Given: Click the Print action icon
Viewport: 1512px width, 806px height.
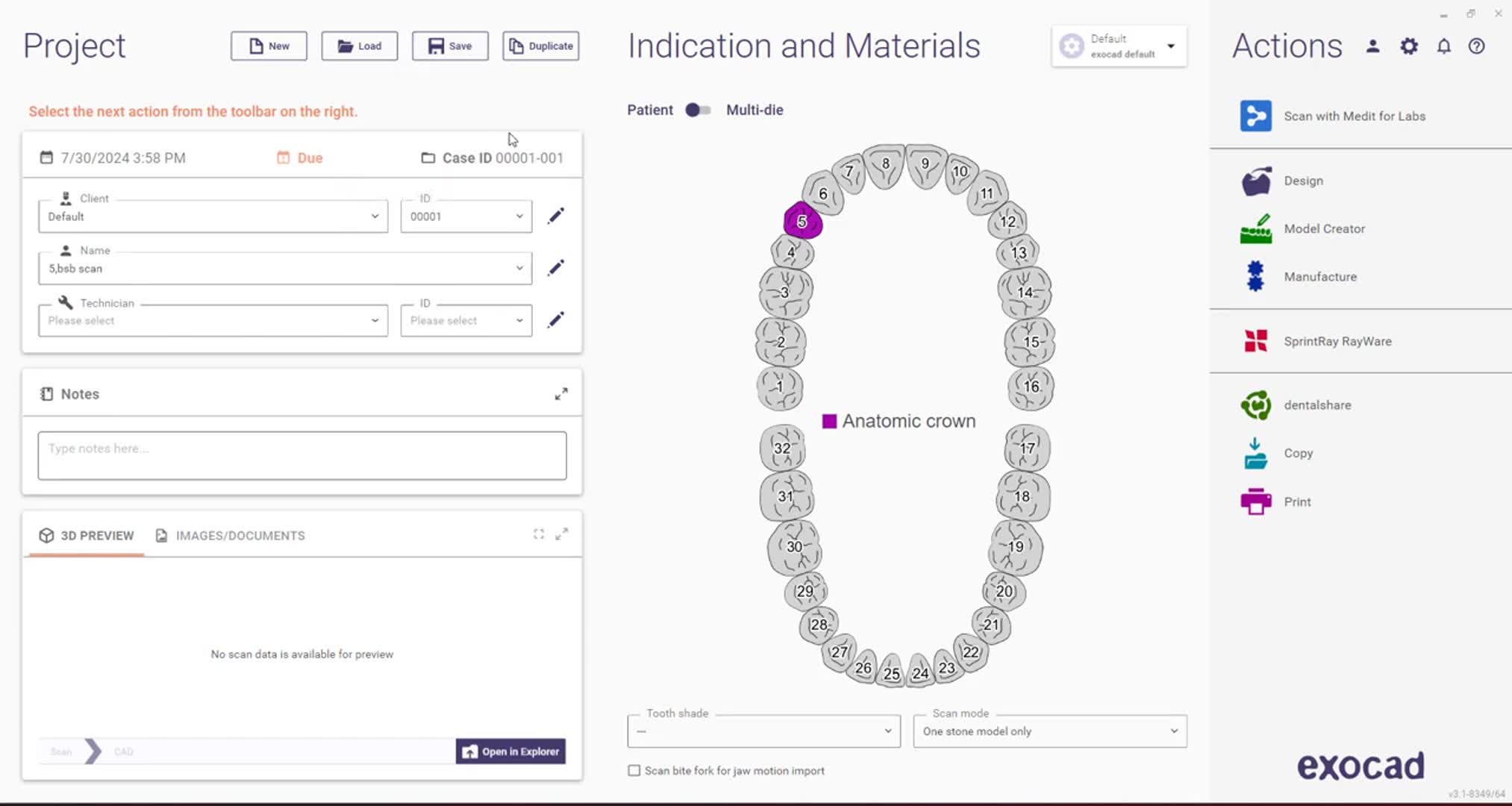Looking at the screenshot, I should (1255, 502).
